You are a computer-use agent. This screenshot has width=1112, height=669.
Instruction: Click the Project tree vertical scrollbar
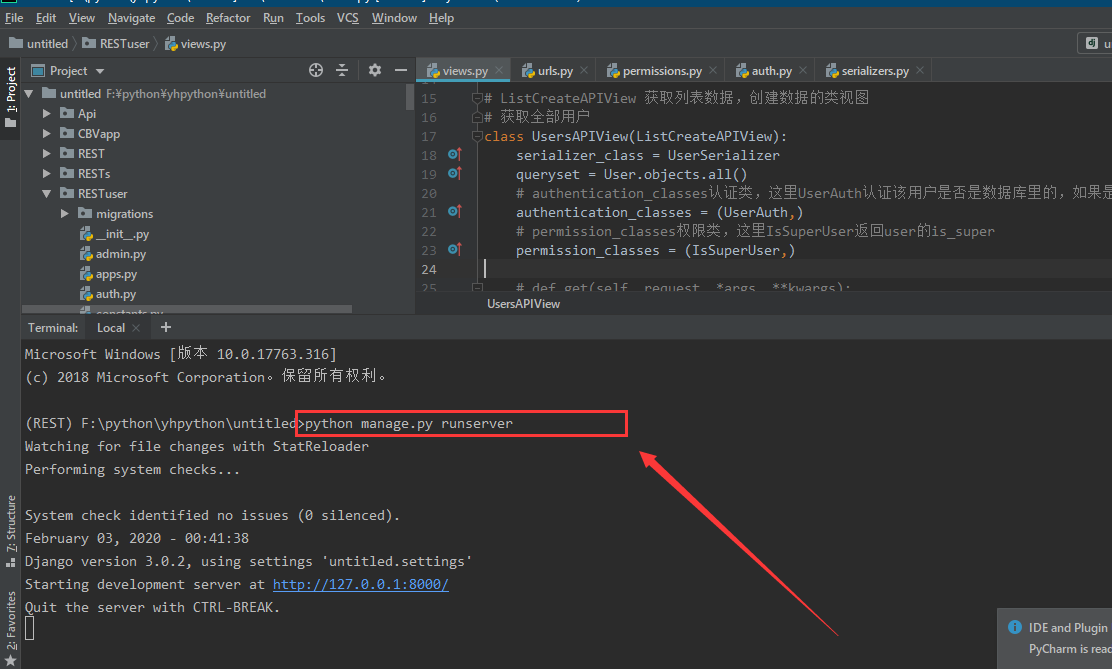click(410, 97)
